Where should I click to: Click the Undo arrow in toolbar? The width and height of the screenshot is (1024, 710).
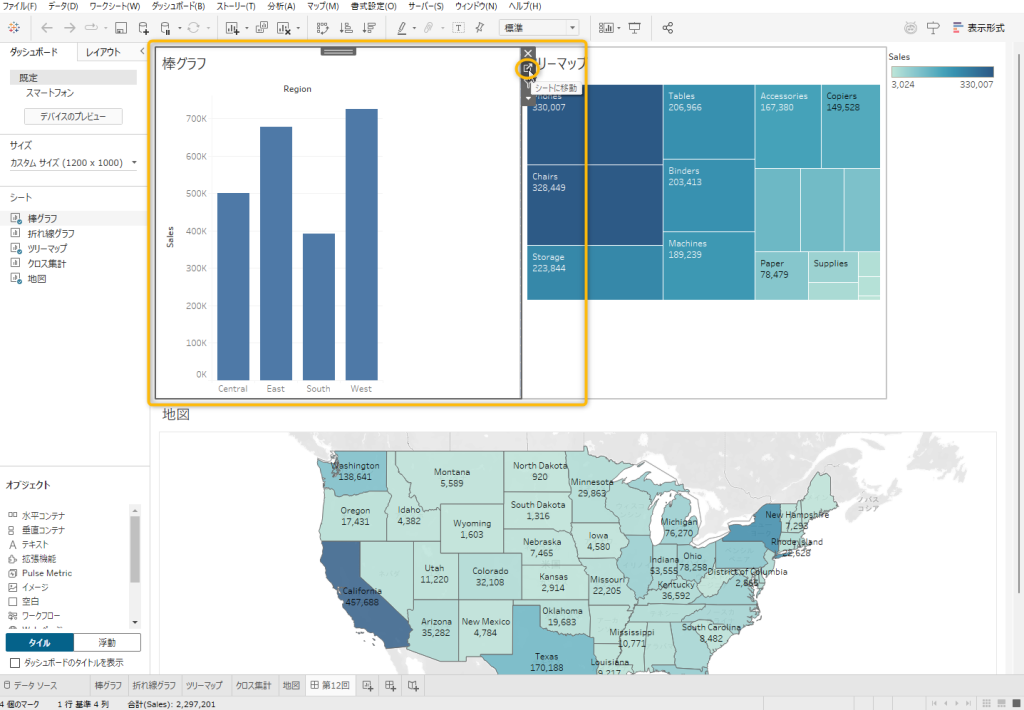(45, 28)
